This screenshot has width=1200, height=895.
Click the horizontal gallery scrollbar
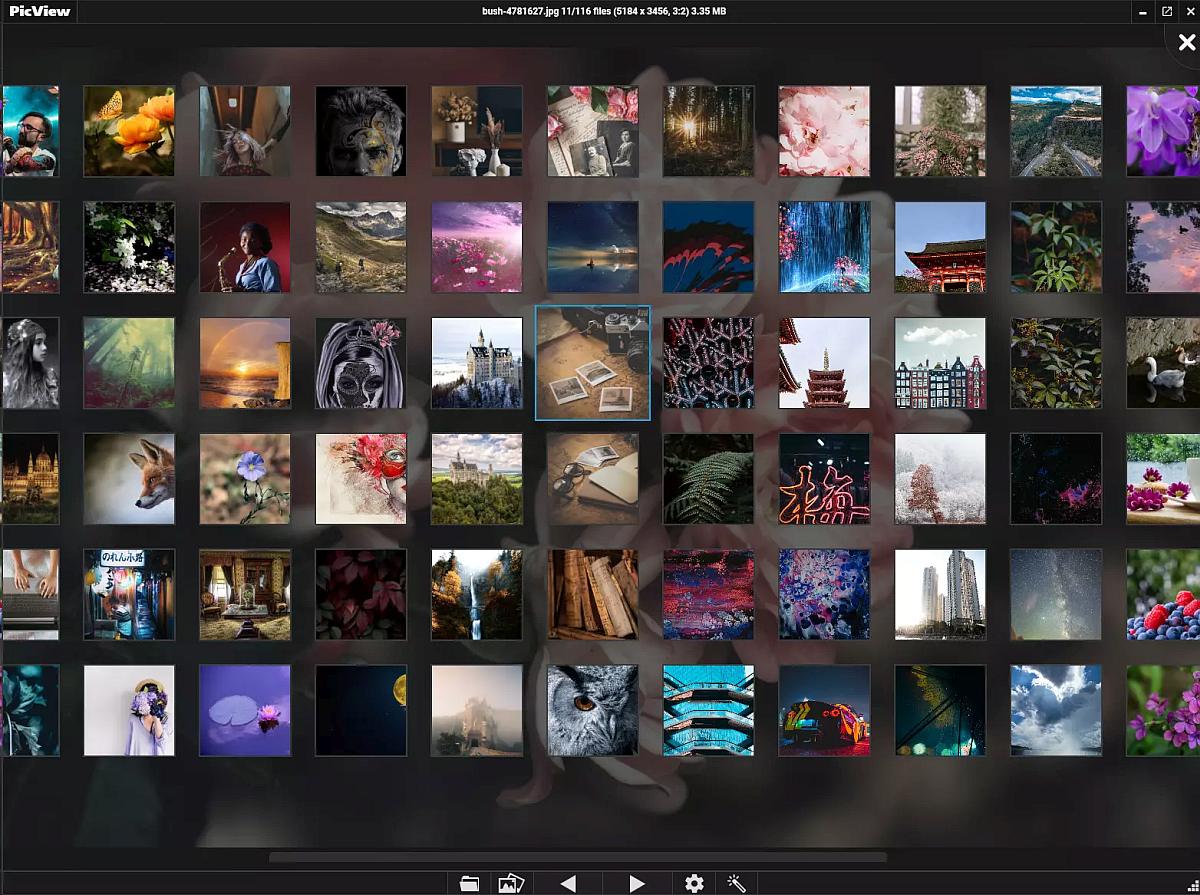click(x=577, y=857)
